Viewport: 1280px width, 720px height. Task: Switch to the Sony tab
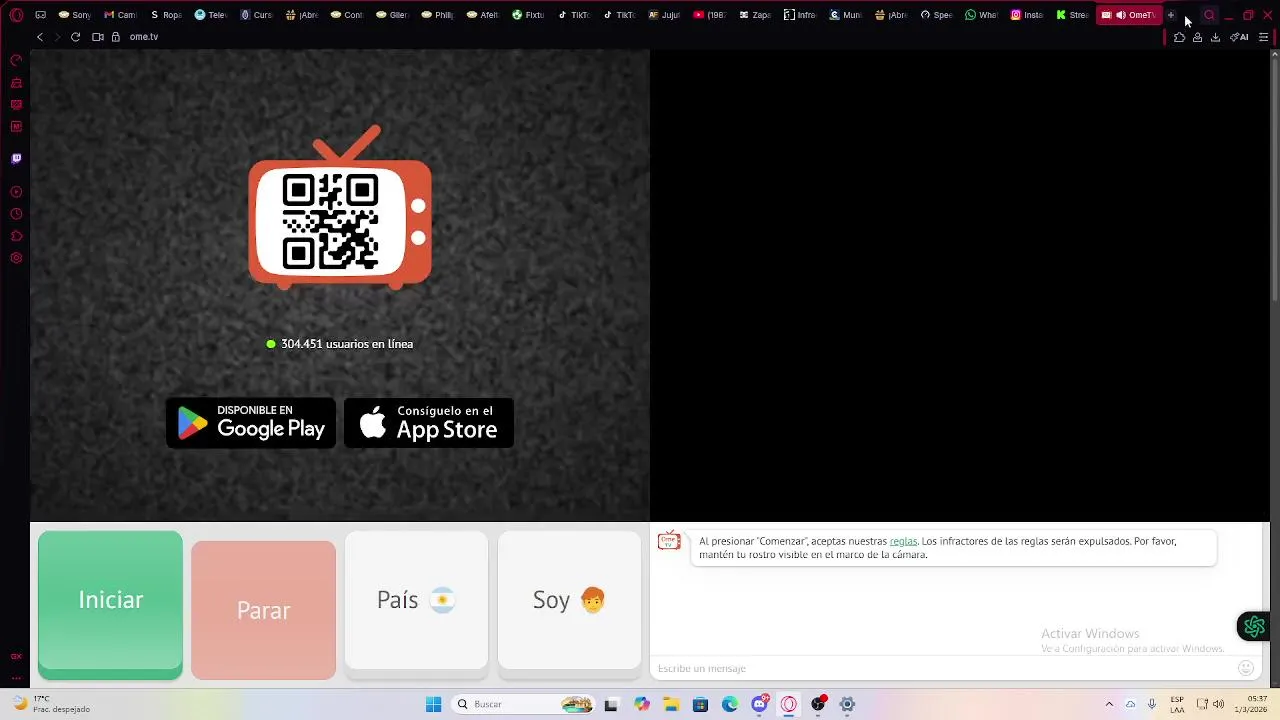74,15
